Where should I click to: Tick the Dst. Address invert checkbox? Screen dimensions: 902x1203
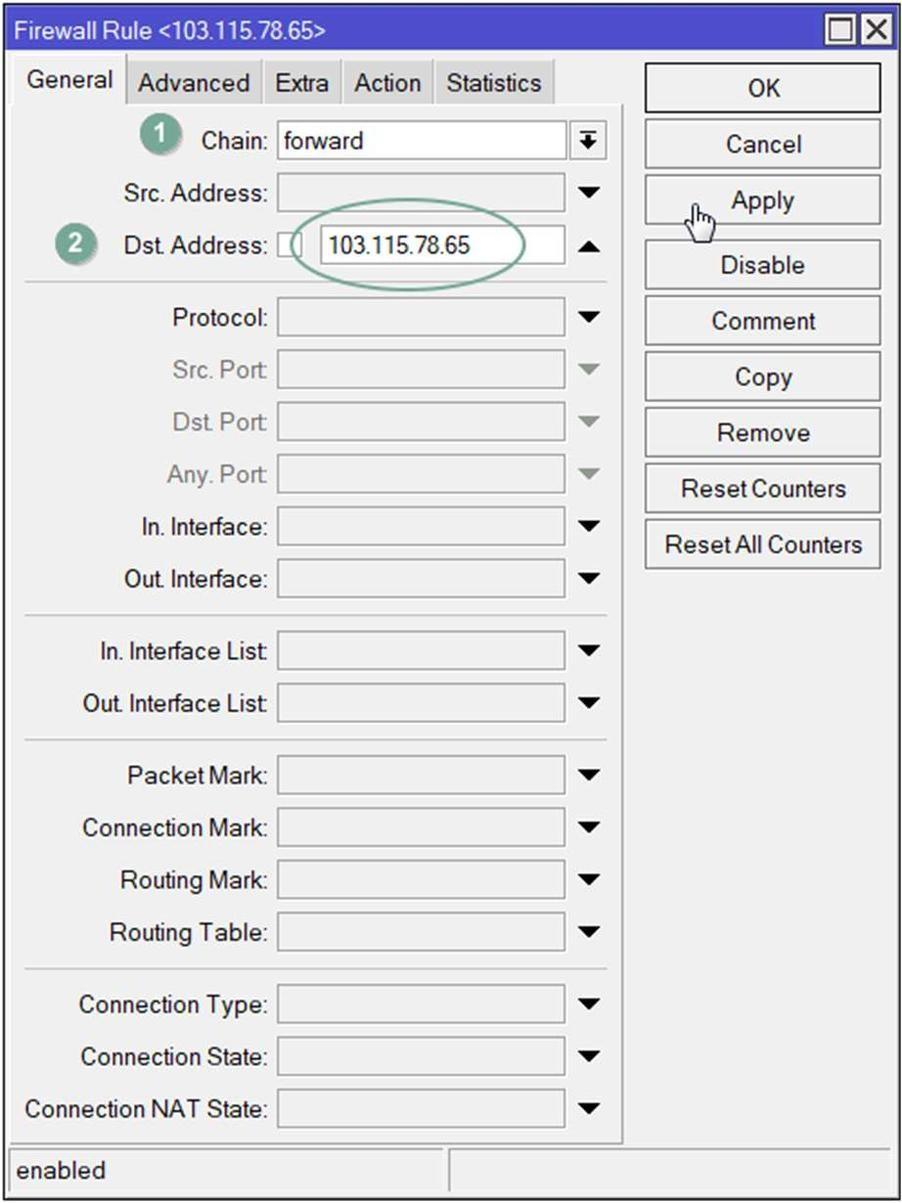click(289, 245)
